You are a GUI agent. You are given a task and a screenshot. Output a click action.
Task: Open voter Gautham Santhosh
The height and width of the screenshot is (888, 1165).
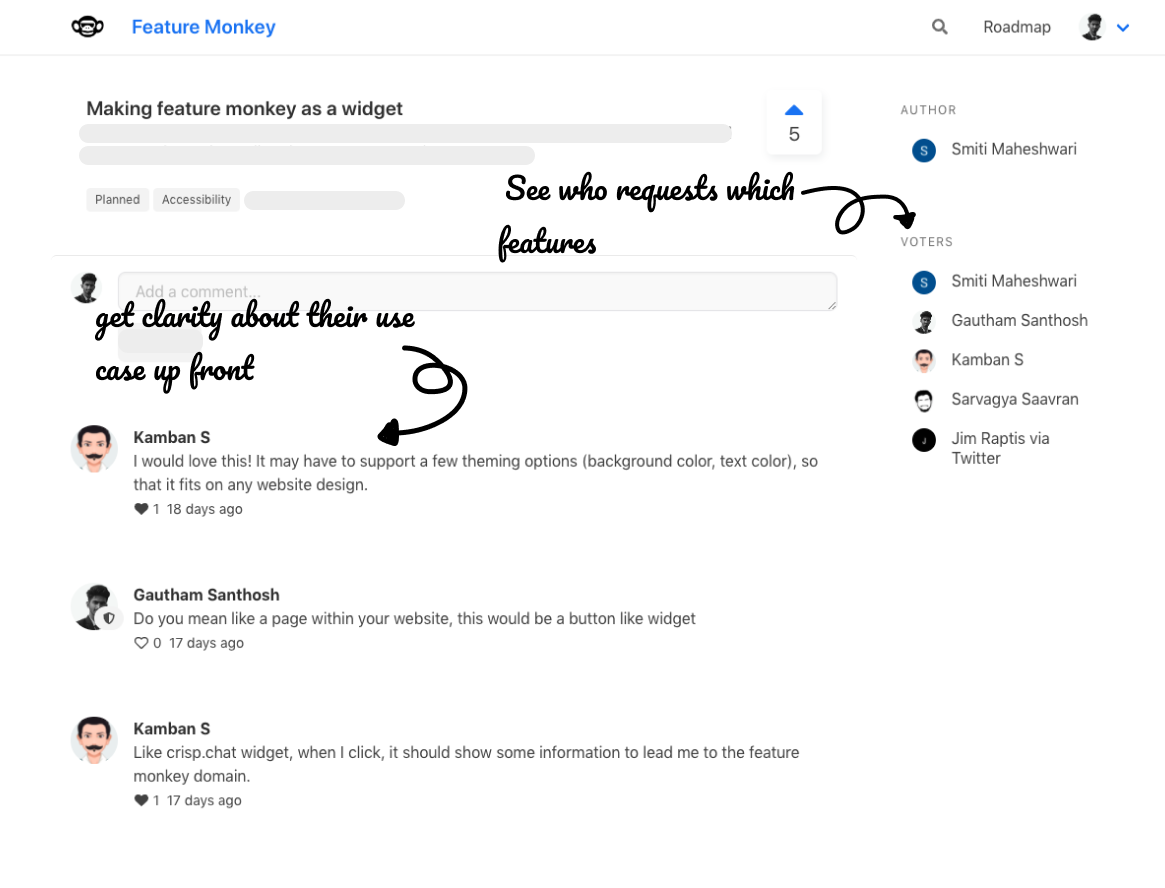[x=1019, y=320]
